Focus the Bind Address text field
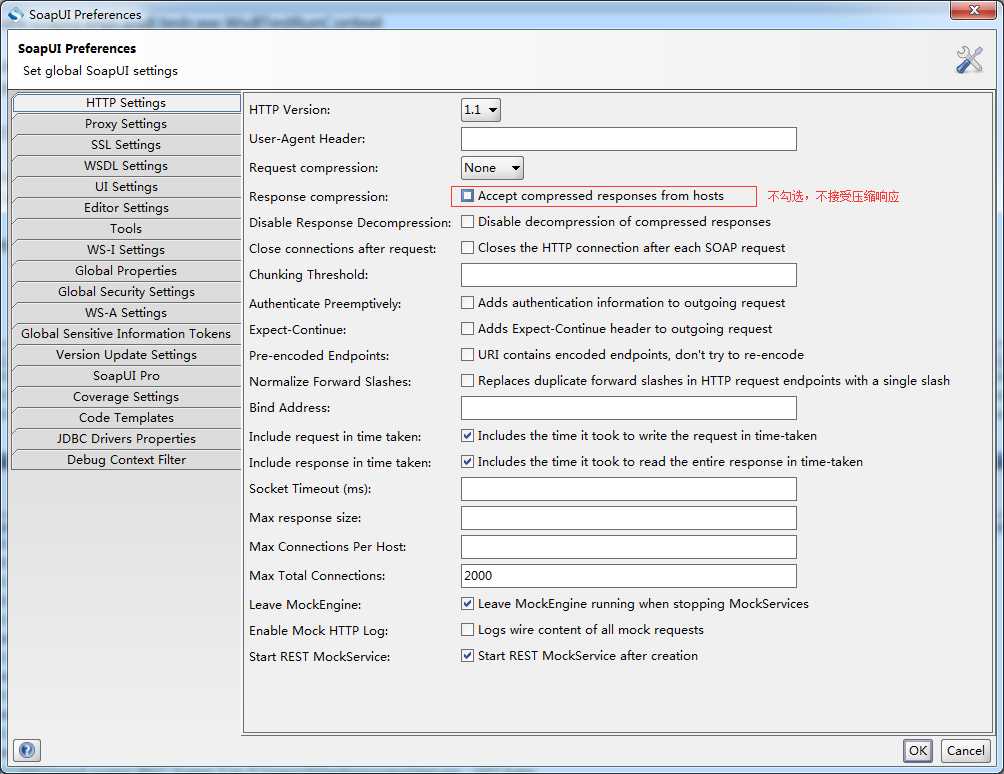1004x774 pixels. pyautogui.click(x=629, y=408)
